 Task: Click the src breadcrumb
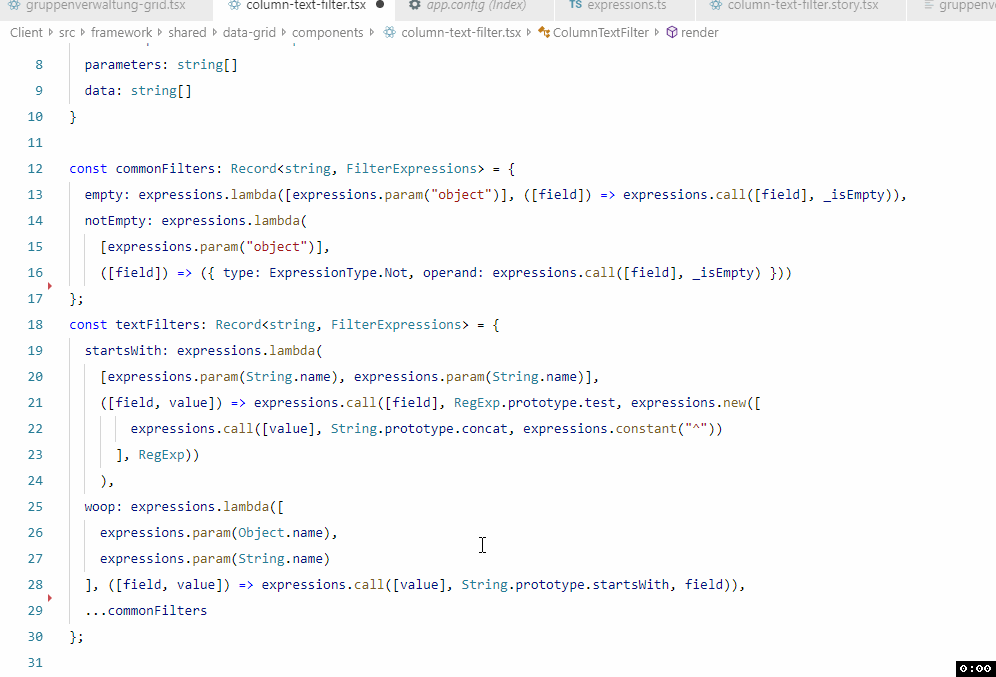point(67,32)
